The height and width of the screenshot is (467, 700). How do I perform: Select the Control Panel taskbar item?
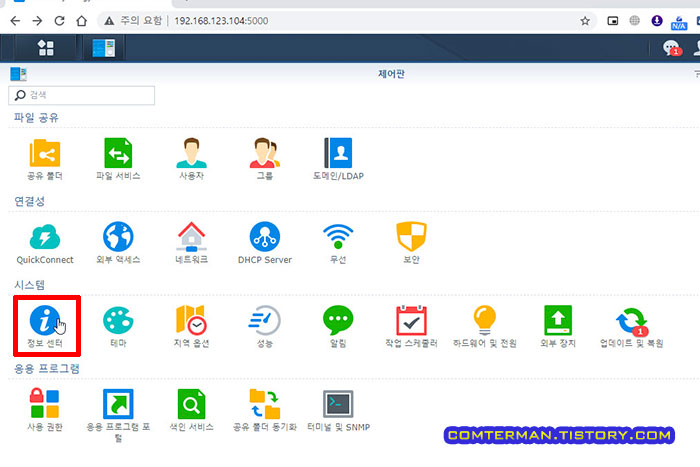coord(104,47)
